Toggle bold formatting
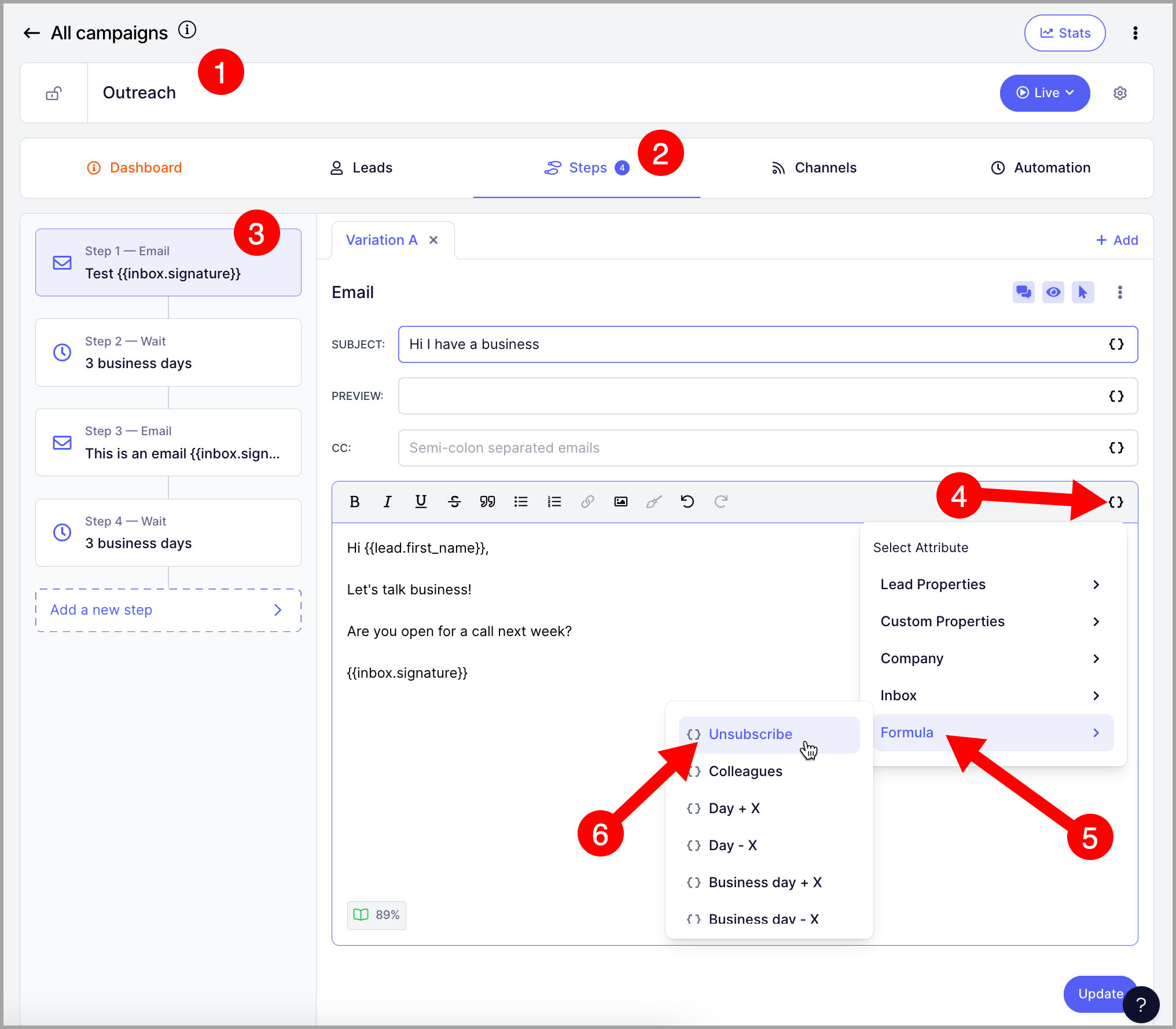The image size is (1176, 1029). pyautogui.click(x=355, y=502)
